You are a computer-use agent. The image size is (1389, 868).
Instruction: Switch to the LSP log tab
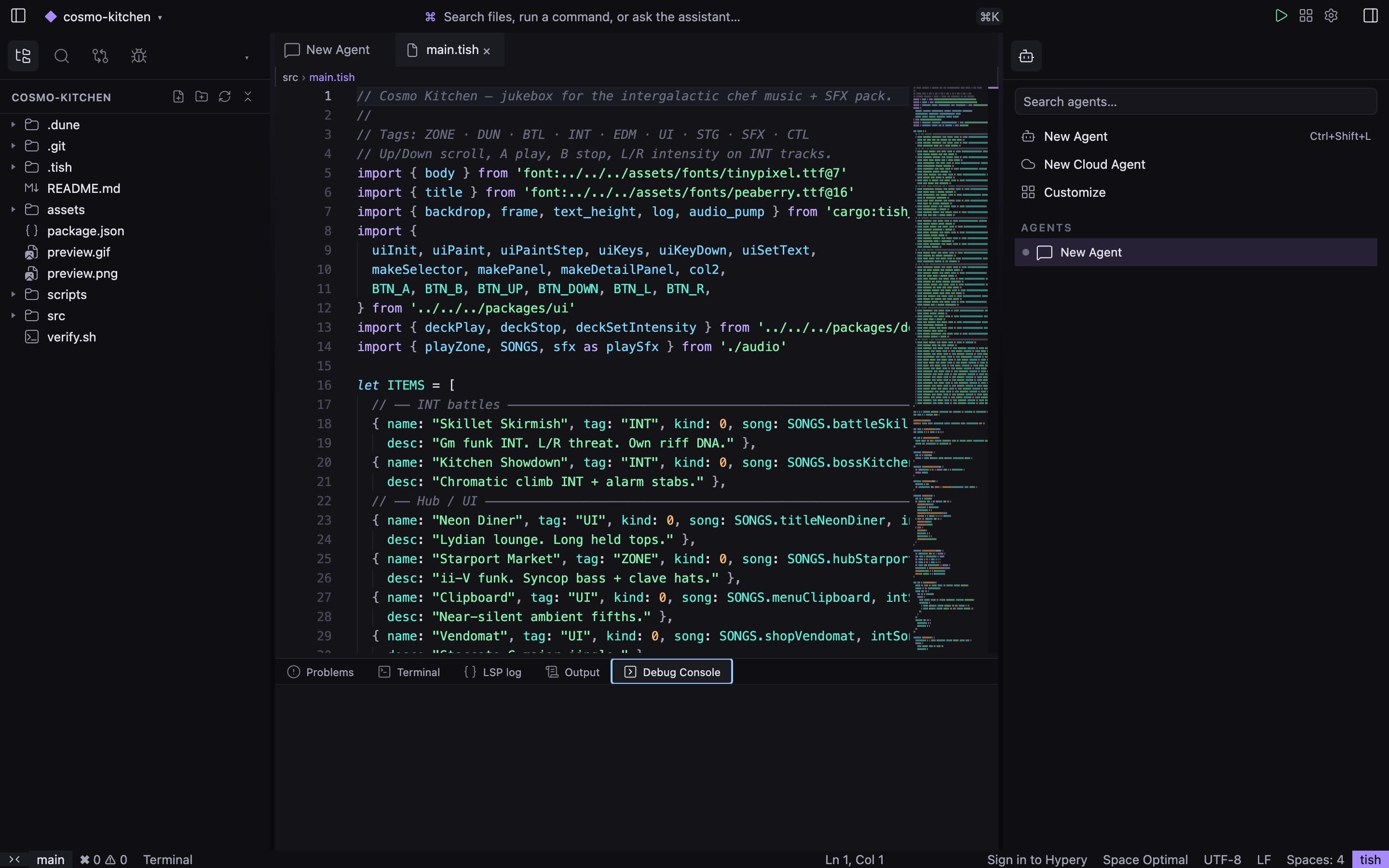[492, 672]
